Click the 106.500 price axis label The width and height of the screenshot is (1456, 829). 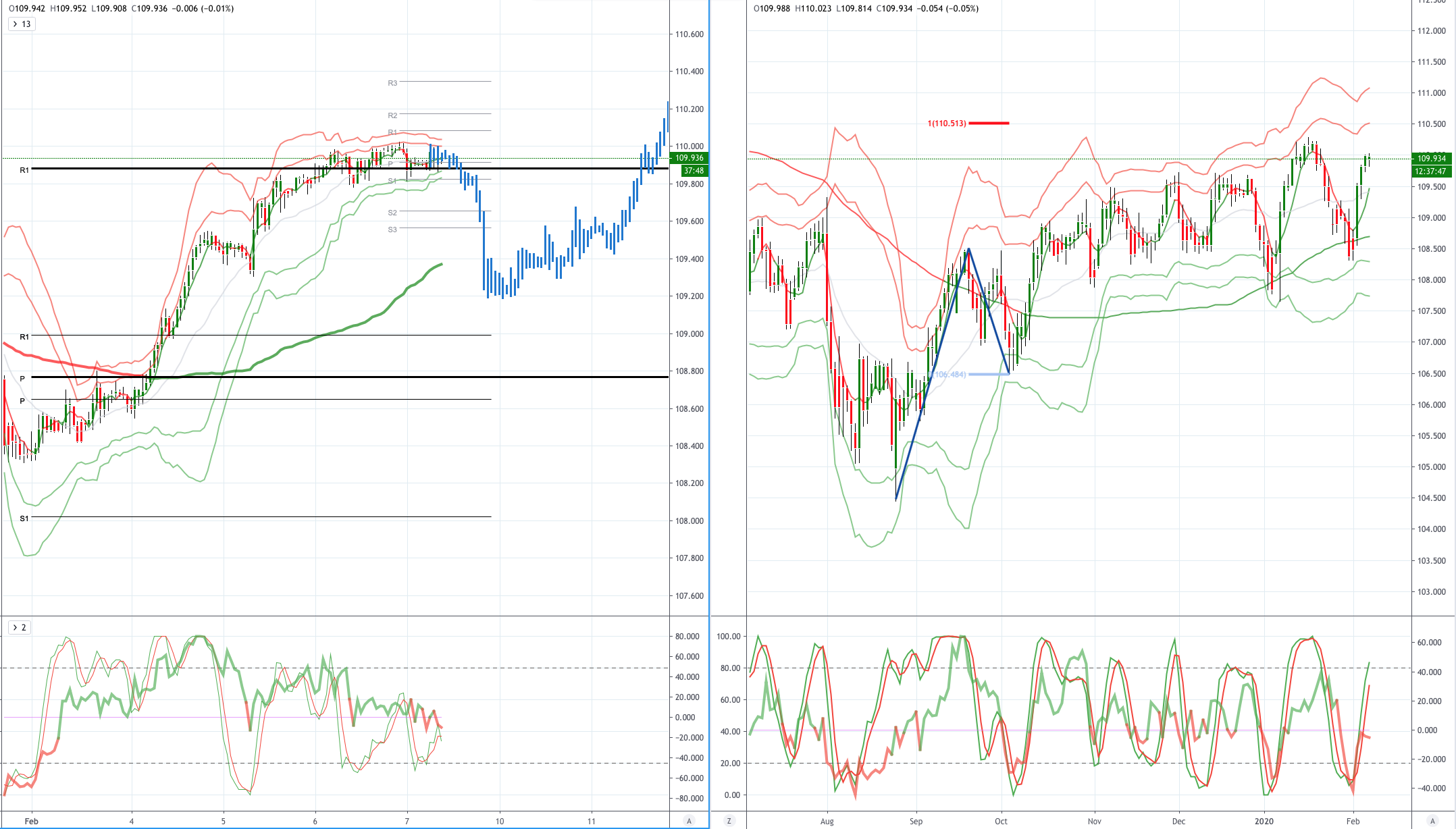(1432, 374)
